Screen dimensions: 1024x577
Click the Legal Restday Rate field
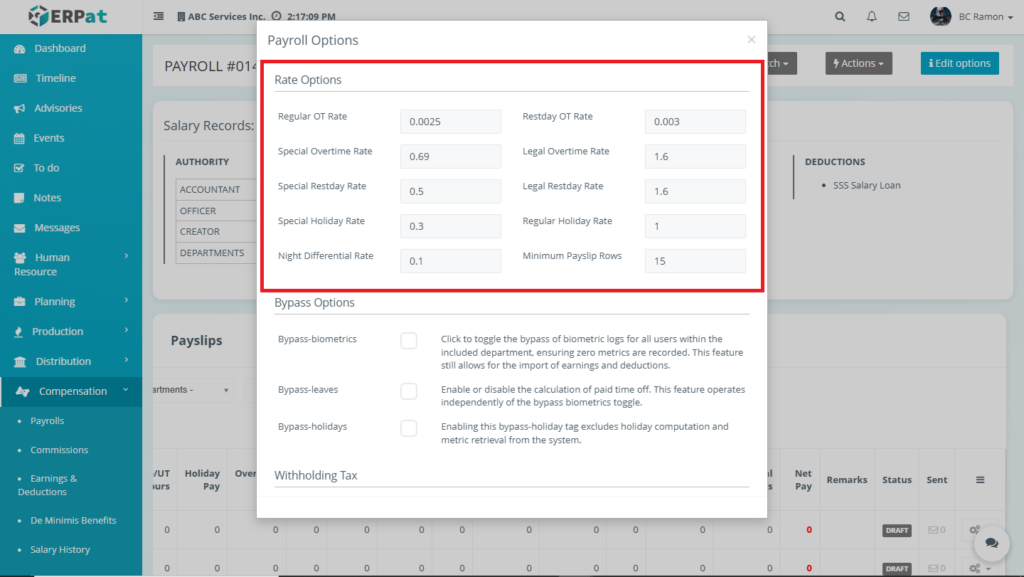pyautogui.click(x=695, y=191)
